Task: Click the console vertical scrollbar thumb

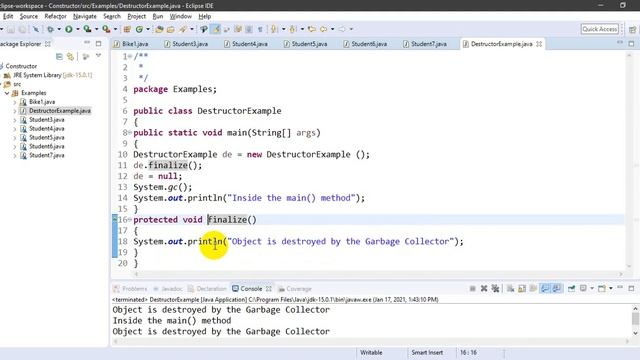Action: (635, 318)
